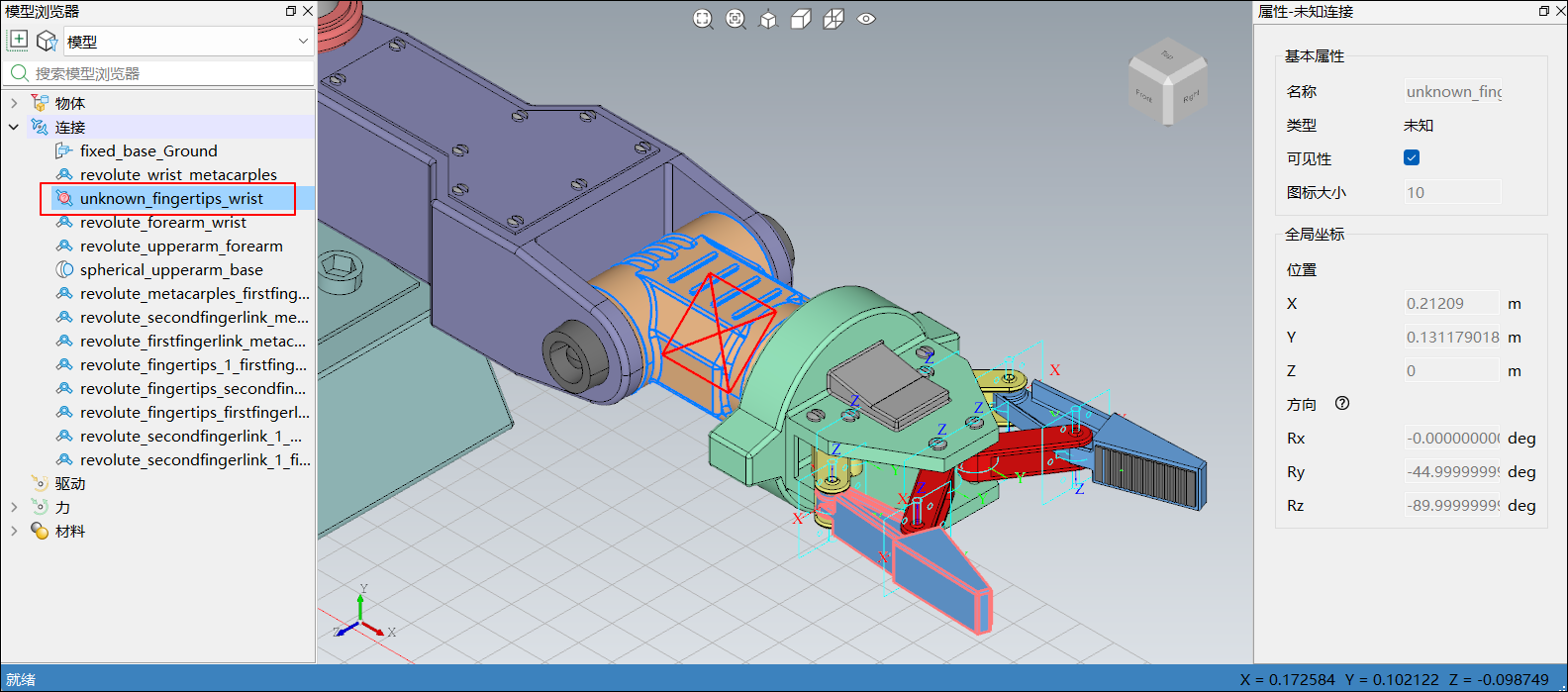Click the expand-all plus icon in model browser
1568x692 pixels.
18,41
